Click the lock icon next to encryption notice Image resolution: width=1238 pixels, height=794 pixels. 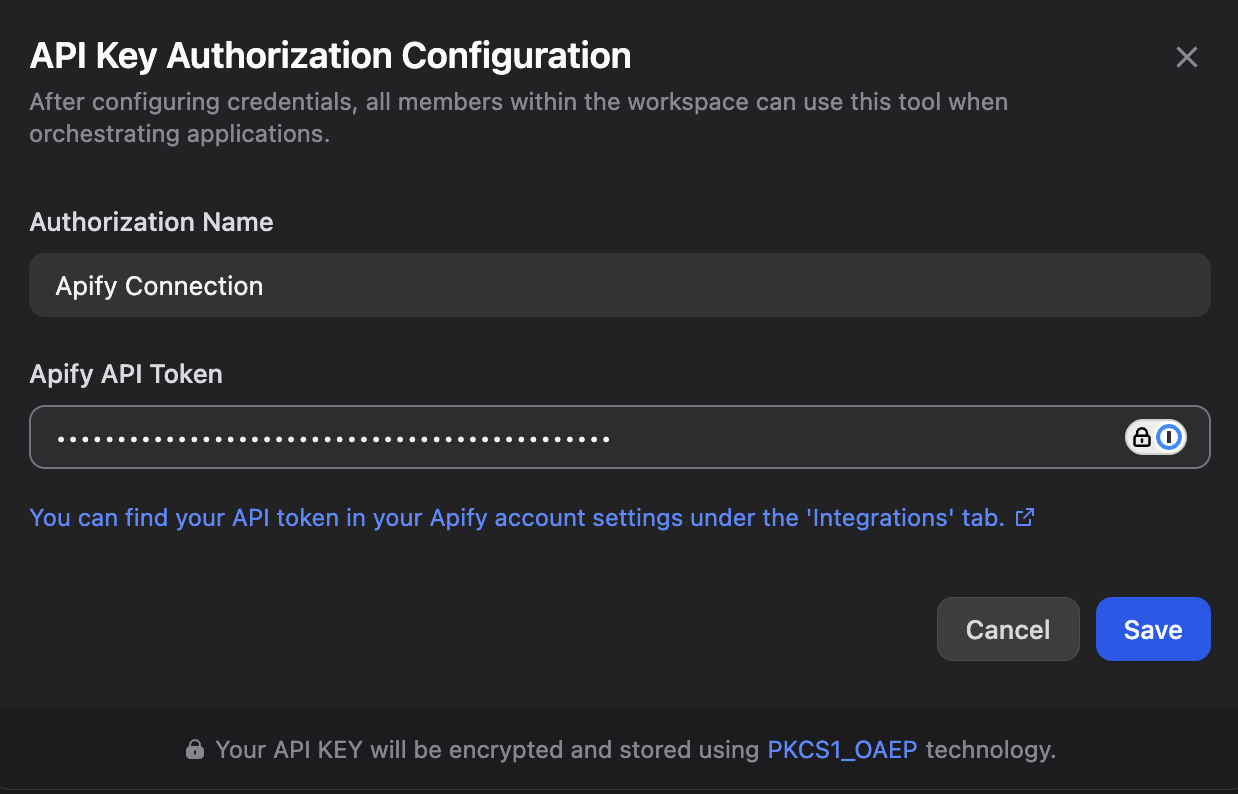[196, 749]
